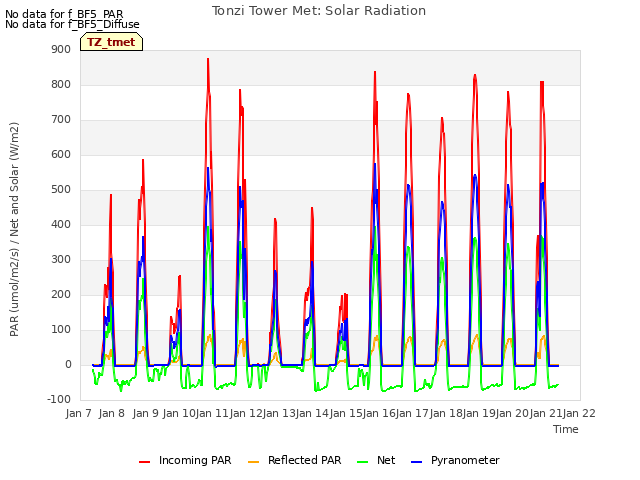Click the 900 y-axis tick label
Image resolution: width=640 pixels, height=480 pixels.
[x=61, y=49]
